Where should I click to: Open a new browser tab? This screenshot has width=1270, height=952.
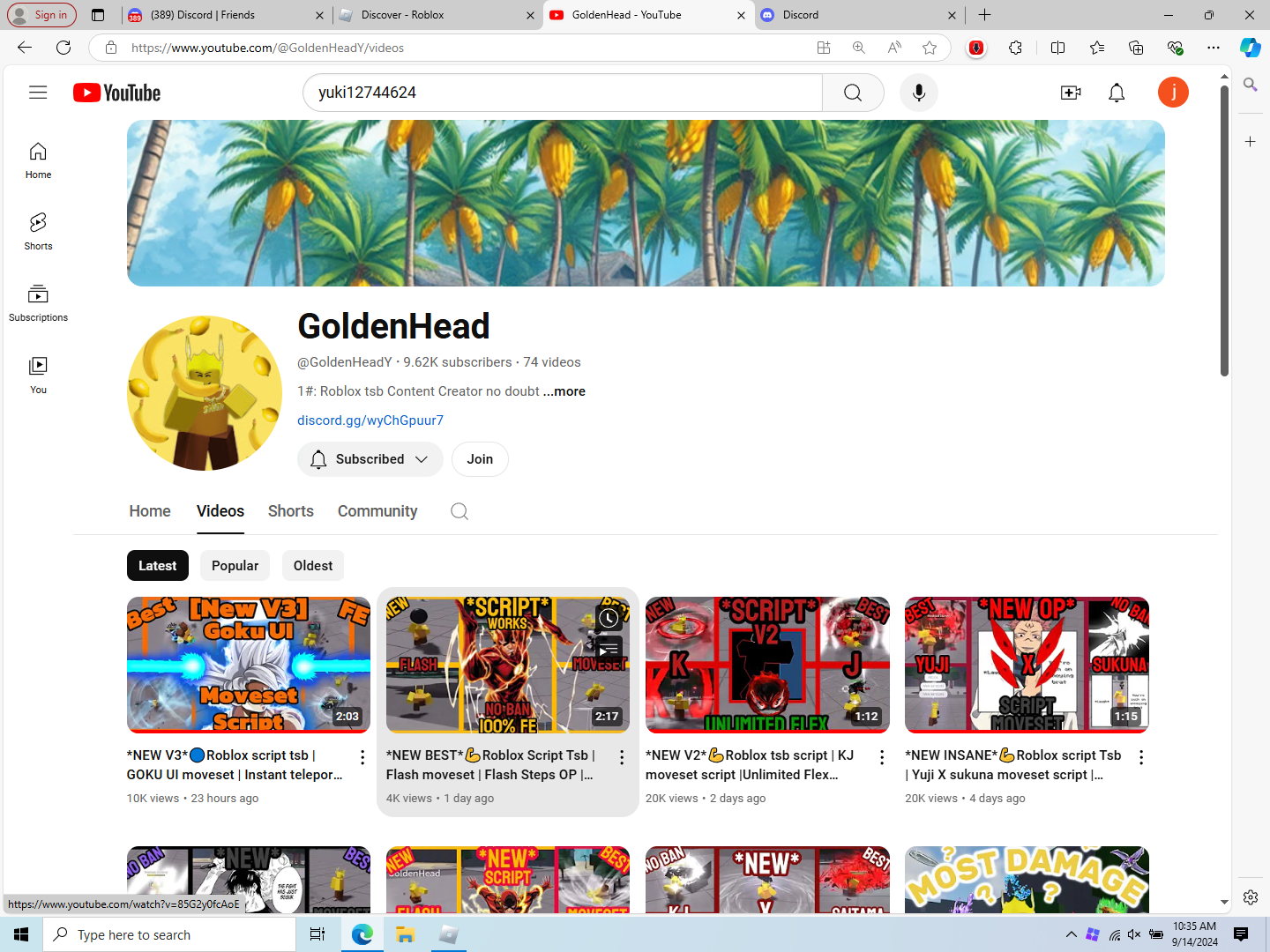(x=985, y=15)
